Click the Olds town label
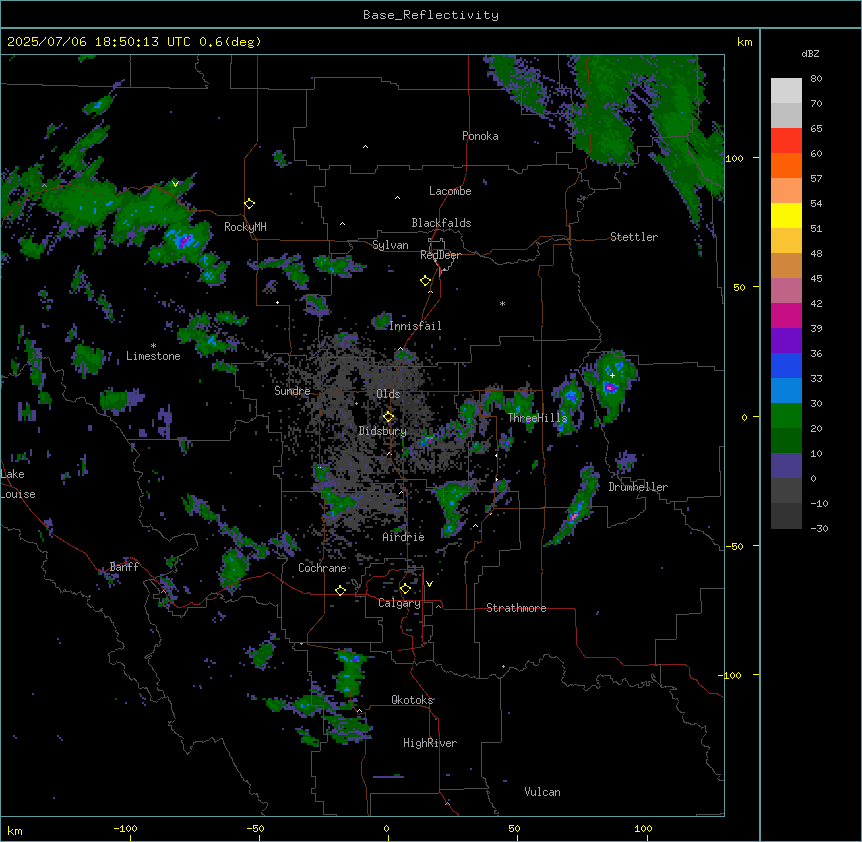862x842 pixels. pos(388,394)
